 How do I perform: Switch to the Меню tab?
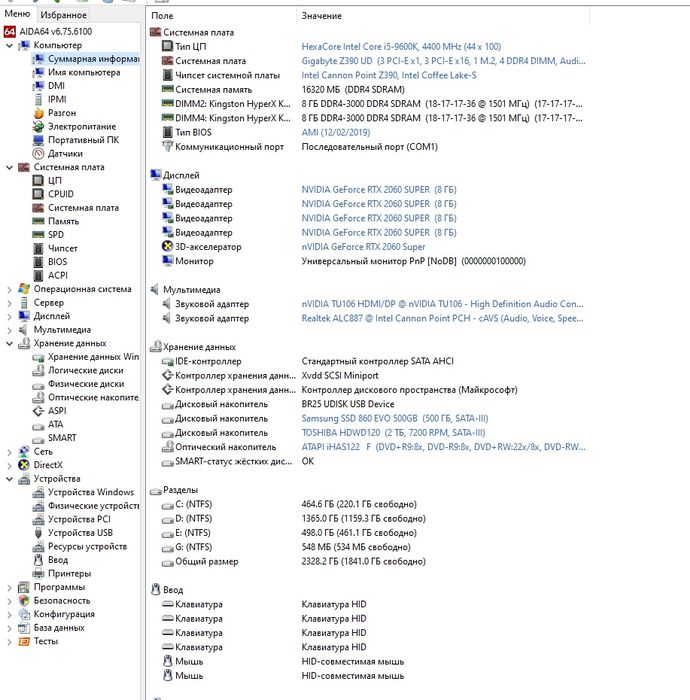point(17,14)
